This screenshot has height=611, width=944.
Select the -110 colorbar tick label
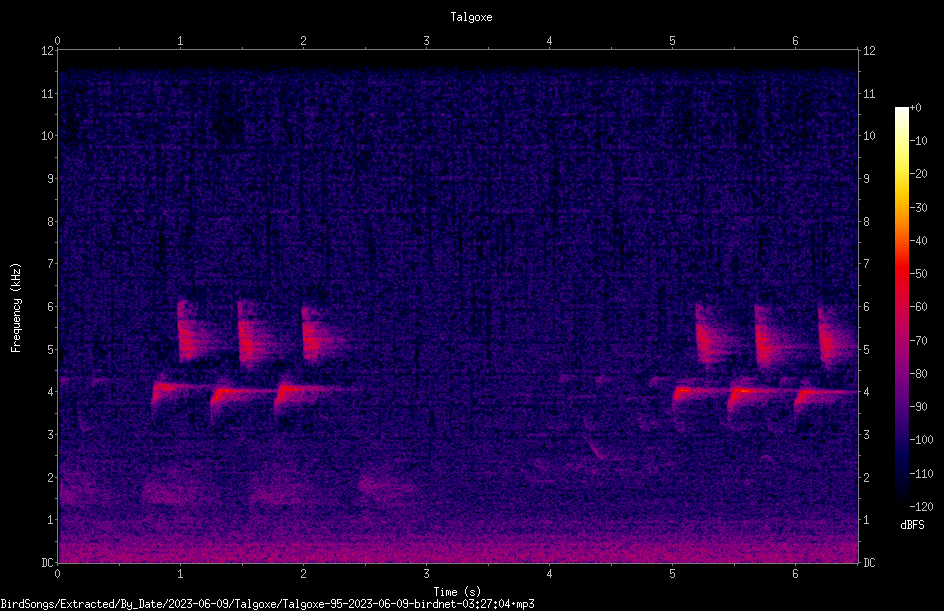click(x=922, y=474)
